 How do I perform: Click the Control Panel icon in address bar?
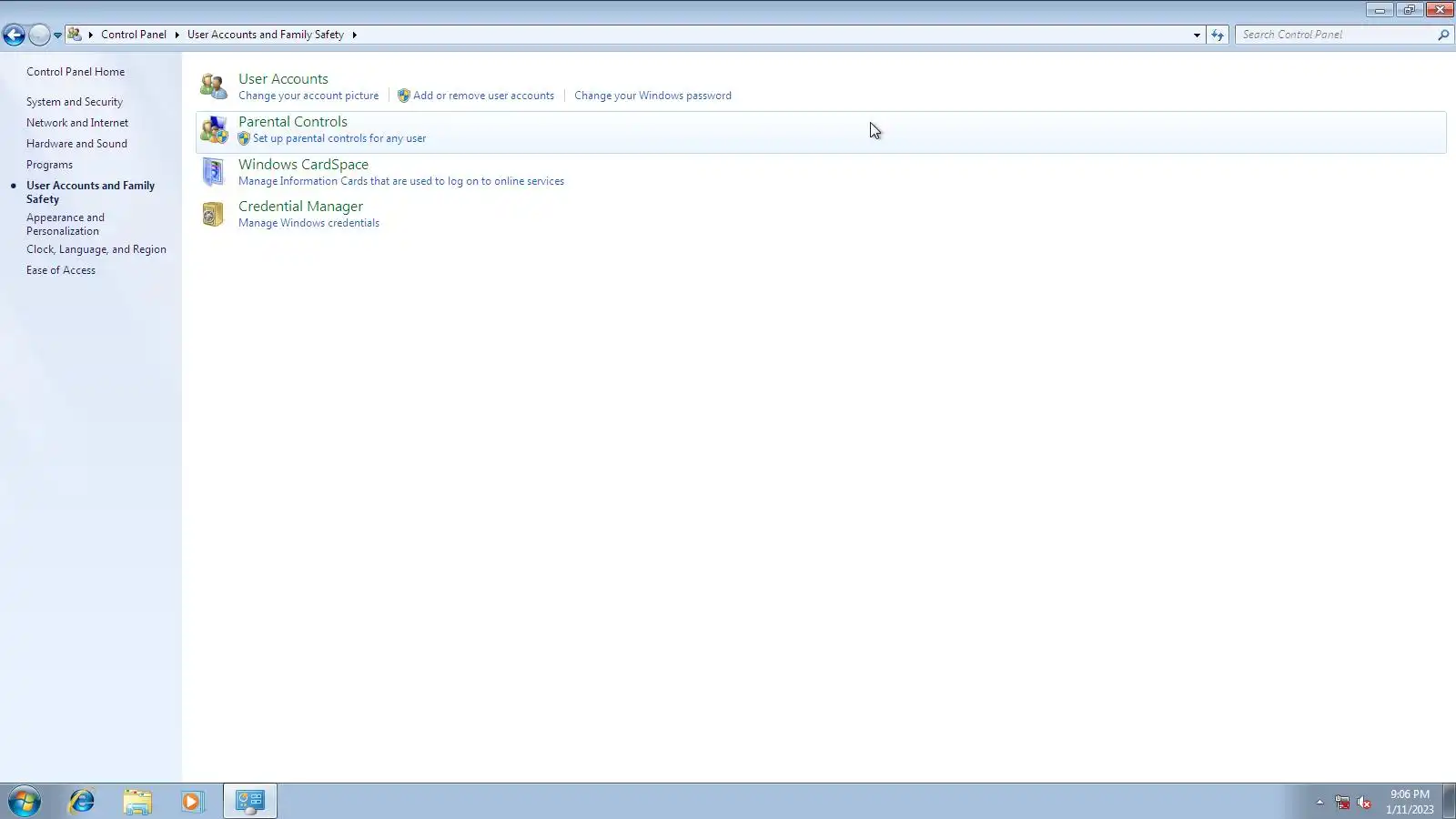point(75,35)
